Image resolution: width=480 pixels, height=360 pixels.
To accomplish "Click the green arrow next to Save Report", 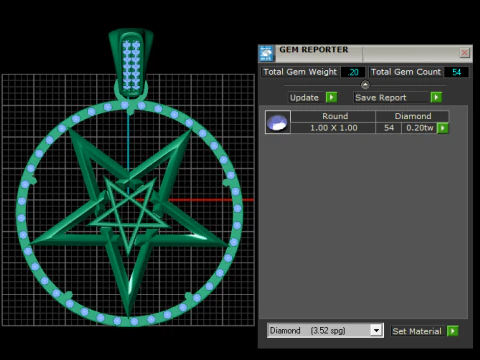I will (x=436, y=97).
